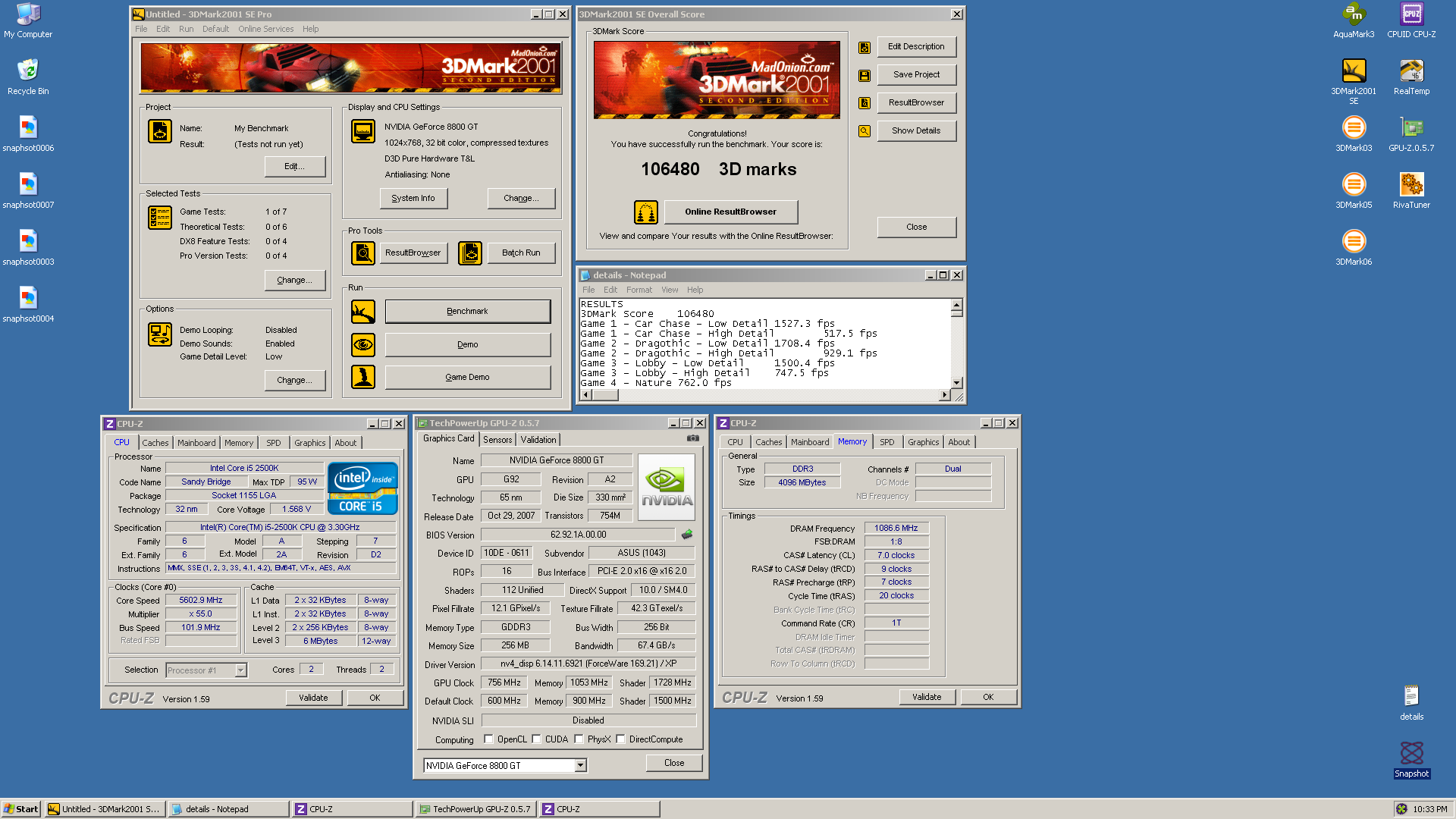Switch to TechPowerUp GPU-Z taskbar button
Screen dimensions: 1456x819
point(475,809)
